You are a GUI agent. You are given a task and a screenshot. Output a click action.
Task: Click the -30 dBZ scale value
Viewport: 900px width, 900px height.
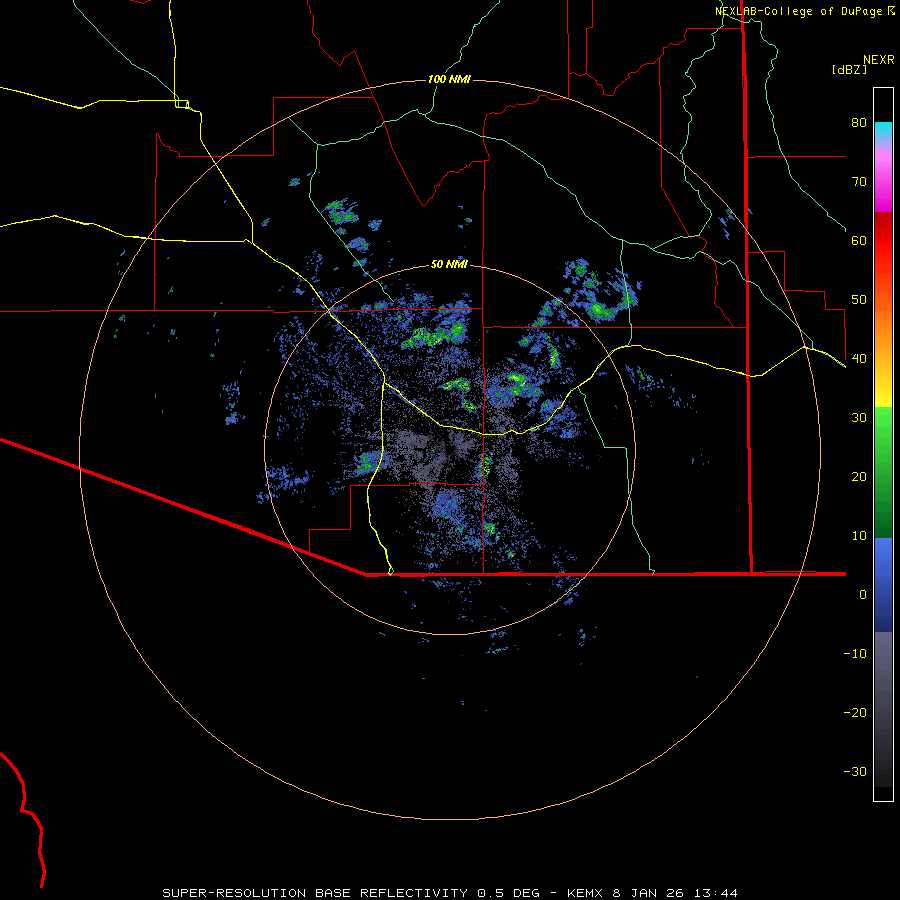click(855, 772)
